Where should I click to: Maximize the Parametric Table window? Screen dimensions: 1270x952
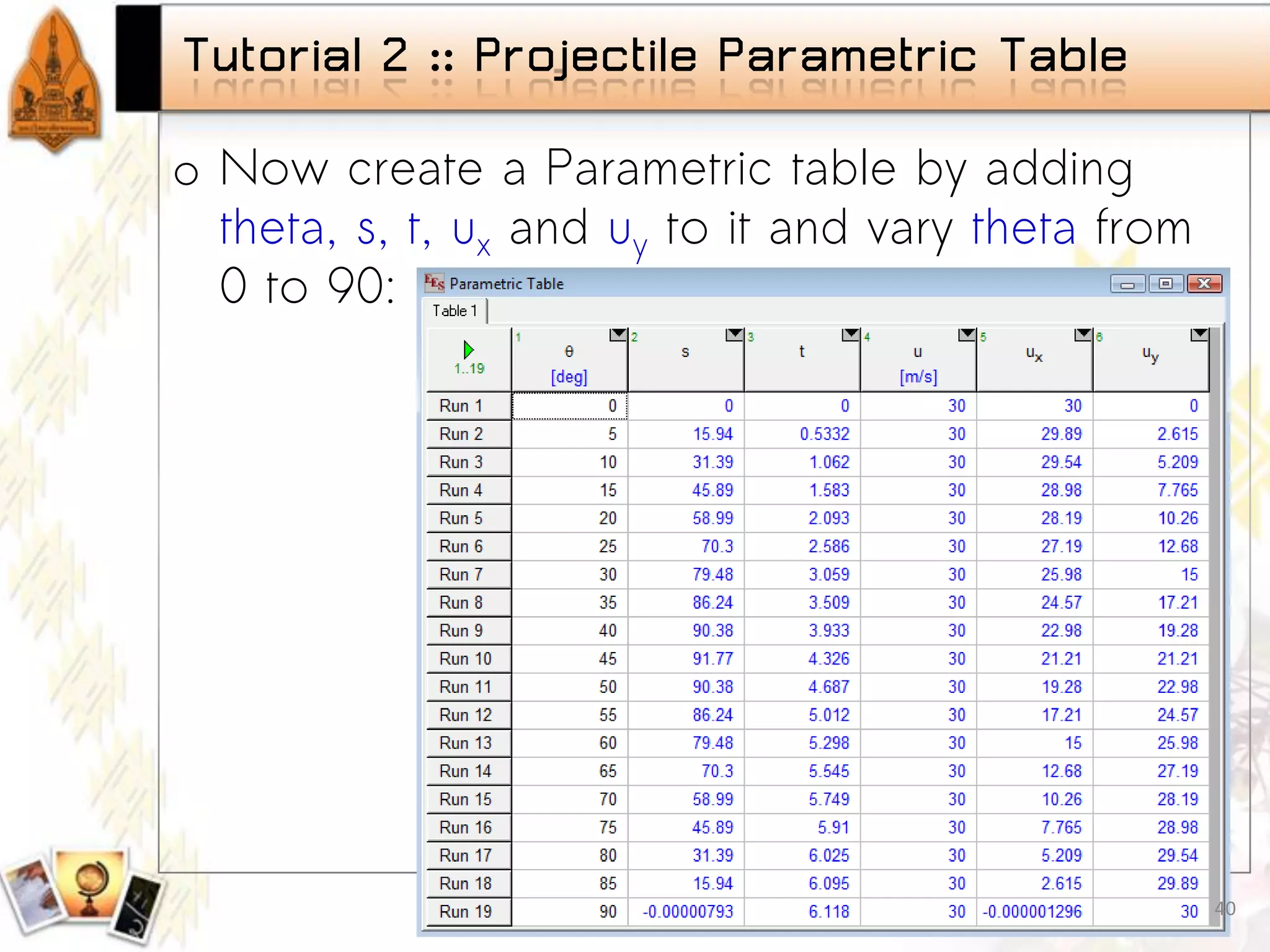point(1166,284)
